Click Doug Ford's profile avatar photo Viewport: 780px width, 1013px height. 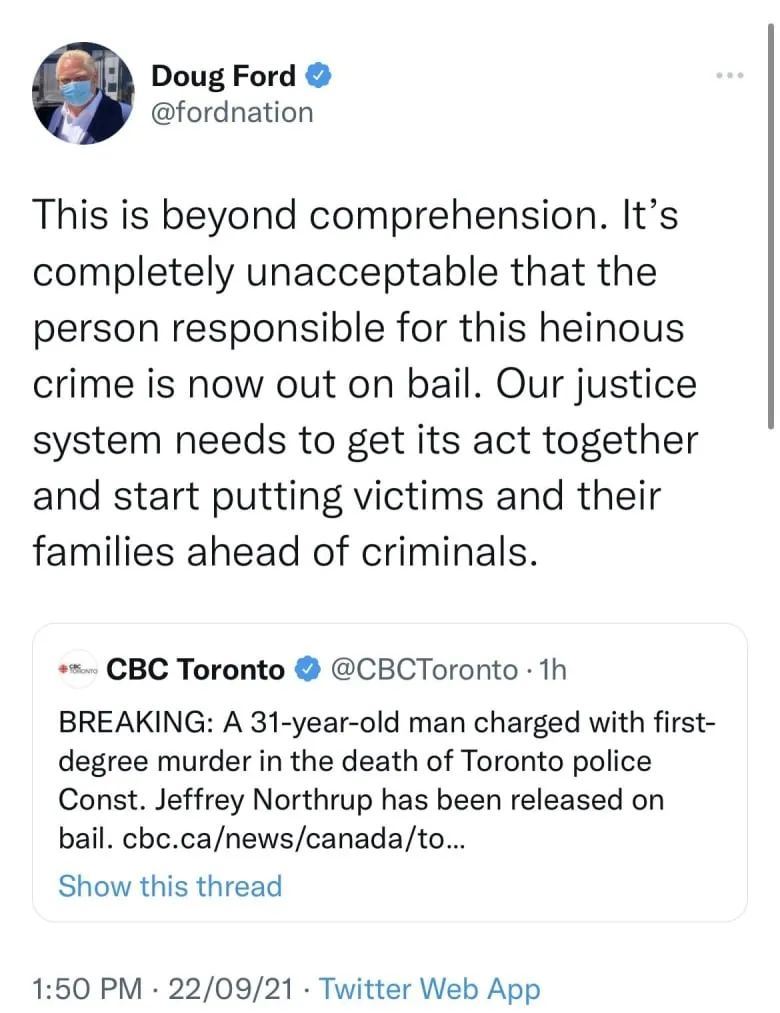[x=83, y=93]
